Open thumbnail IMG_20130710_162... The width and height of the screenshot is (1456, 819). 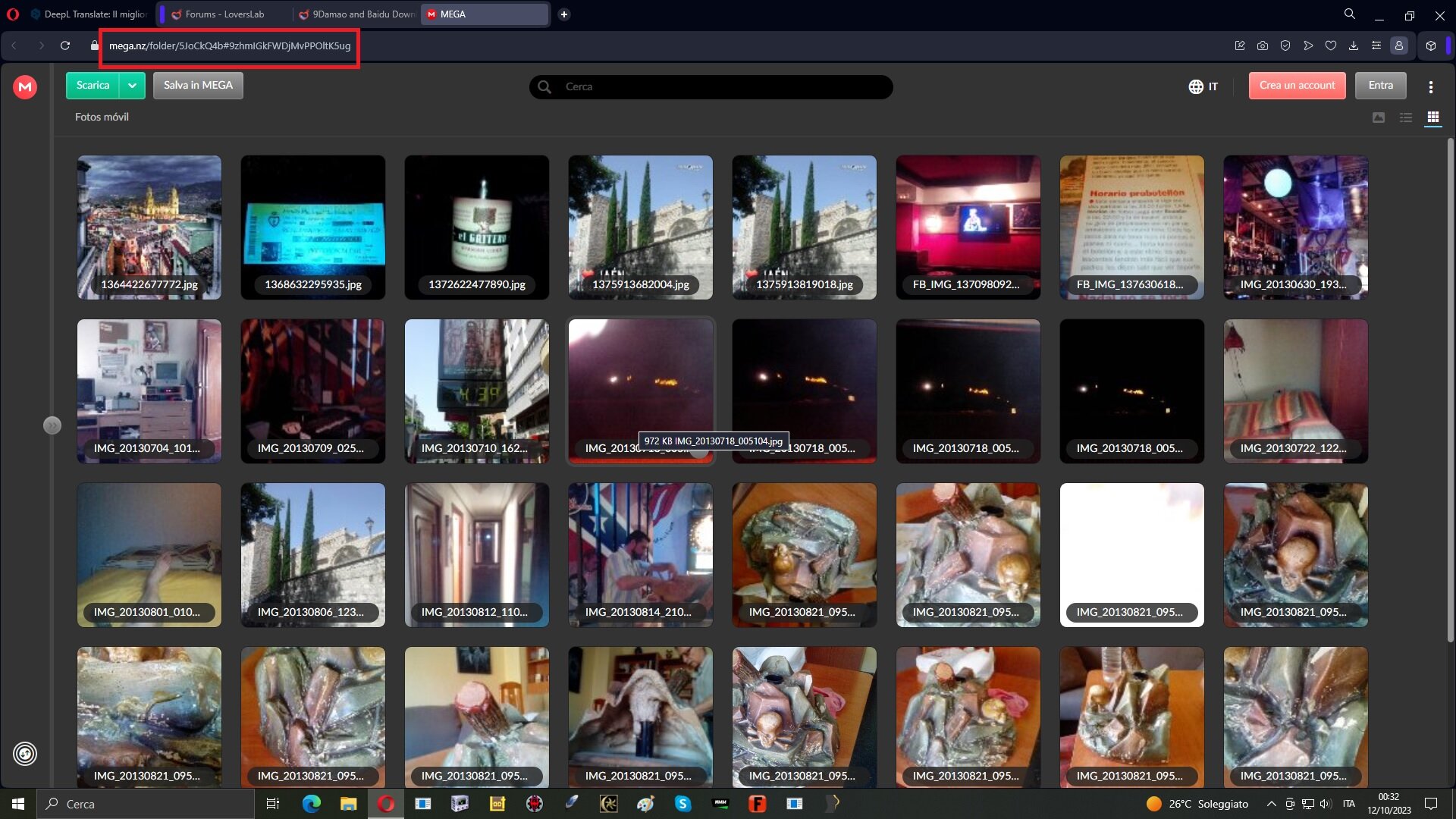pyautogui.click(x=477, y=391)
